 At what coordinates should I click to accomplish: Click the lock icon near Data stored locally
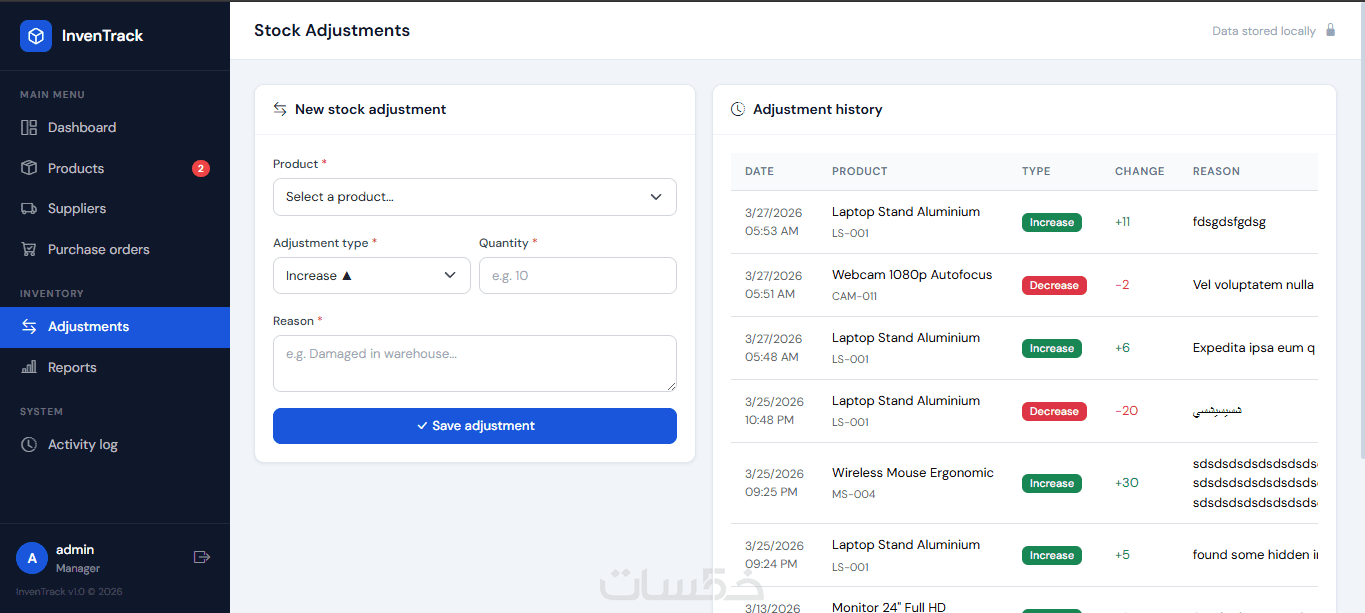coord(1330,30)
